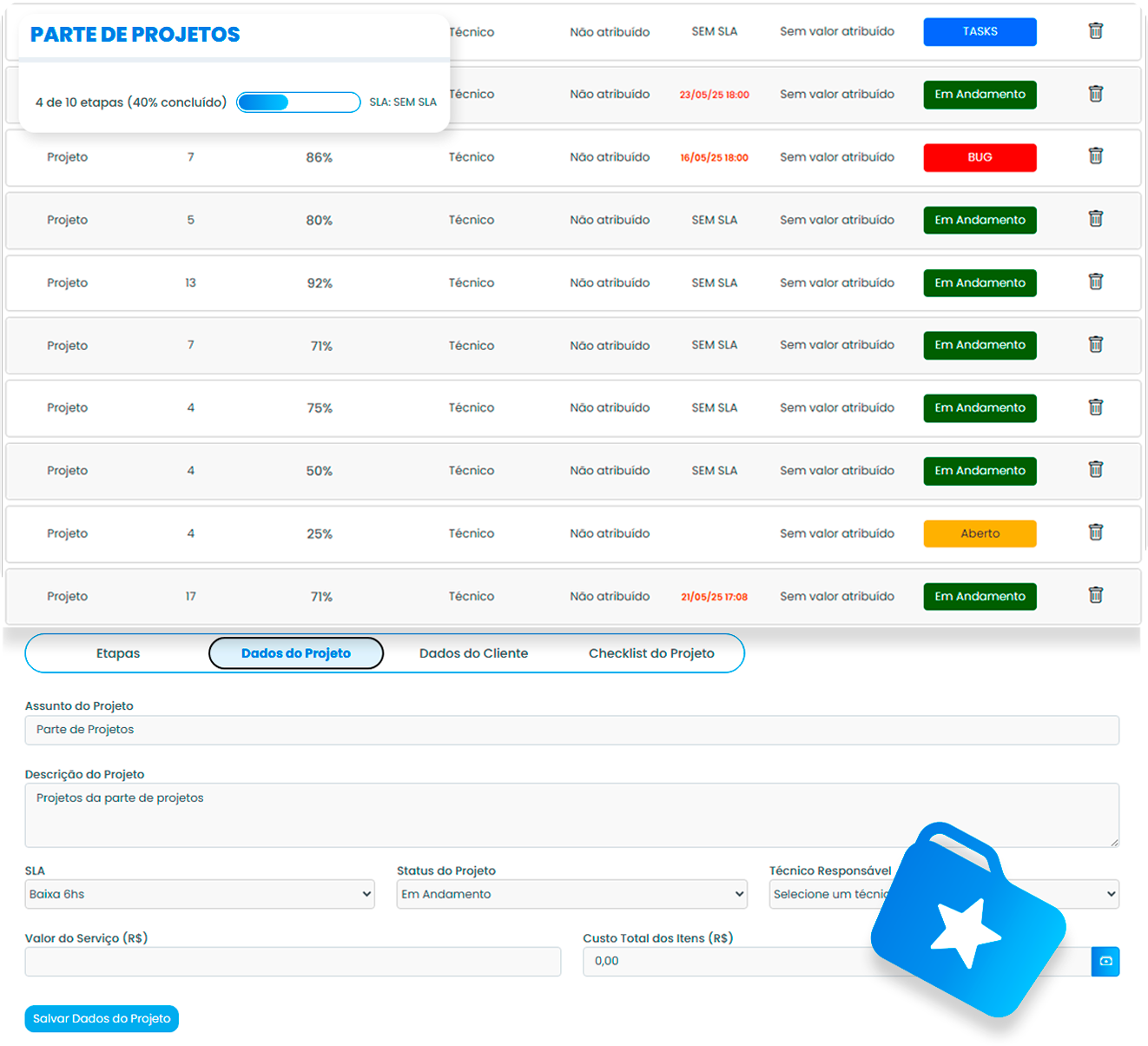Delete the project with the BUG status
This screenshot has width=1148, height=1046.
point(1095,156)
